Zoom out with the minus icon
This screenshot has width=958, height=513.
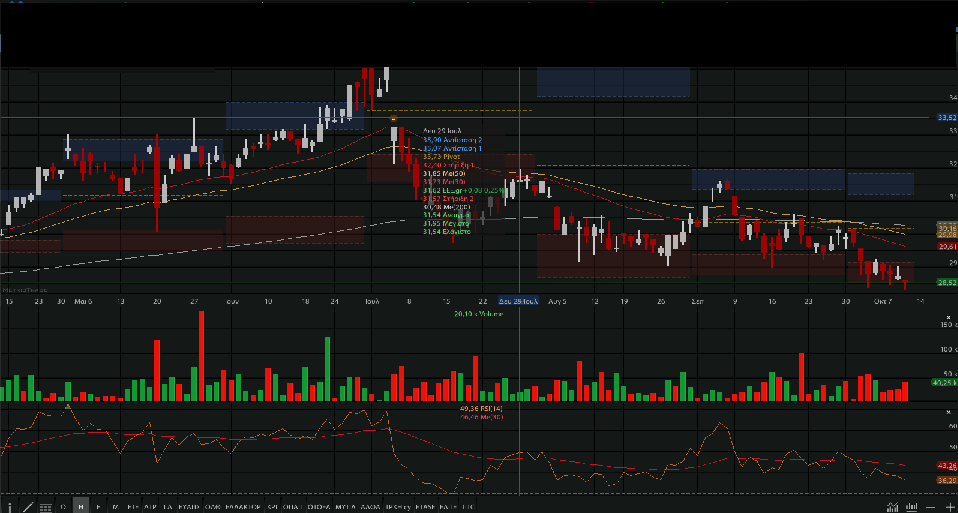[931, 506]
